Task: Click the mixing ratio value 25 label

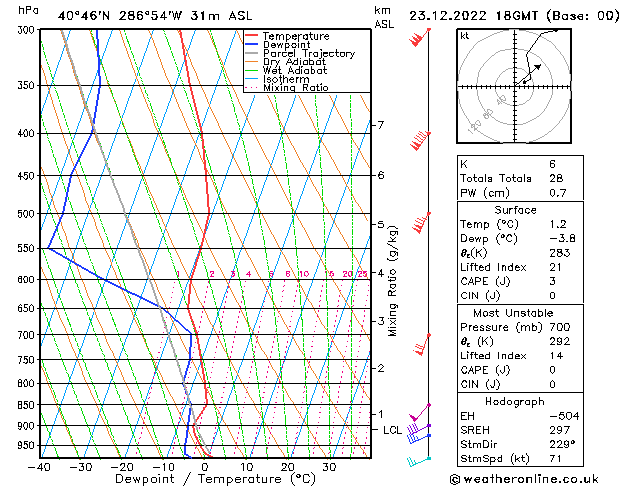Action: coord(362,274)
